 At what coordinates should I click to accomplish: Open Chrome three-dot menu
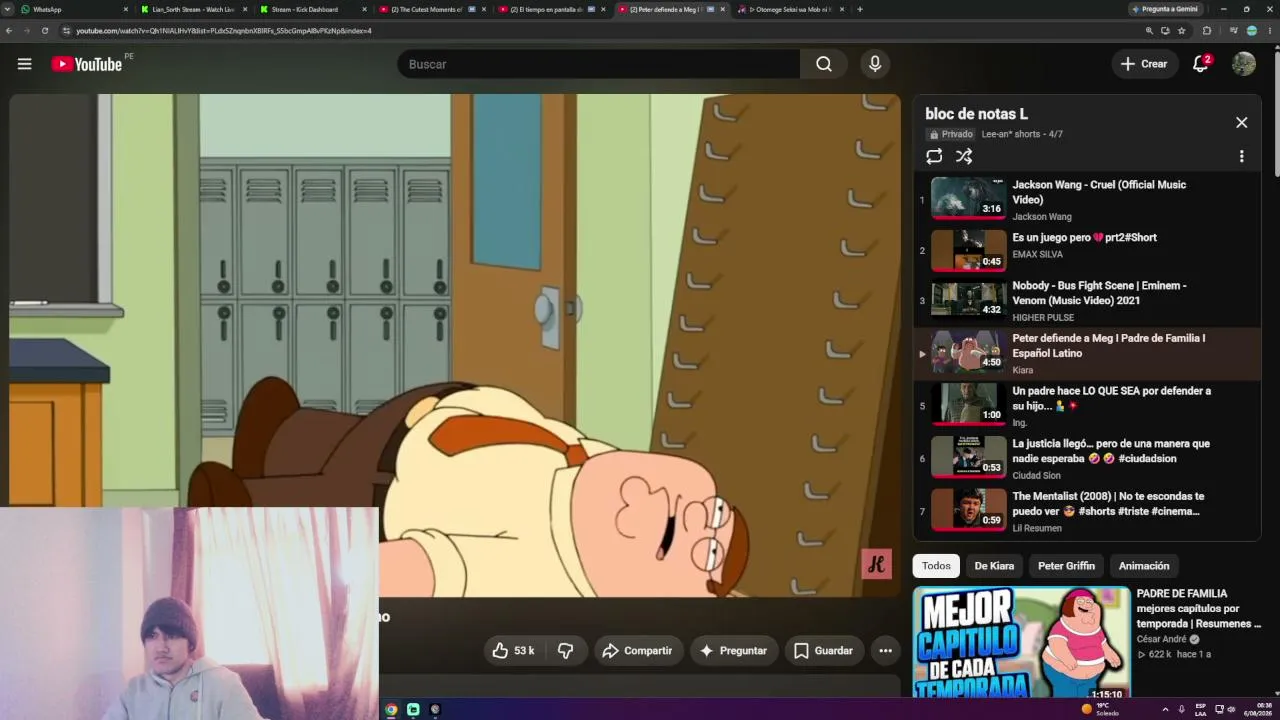coord(1270,31)
